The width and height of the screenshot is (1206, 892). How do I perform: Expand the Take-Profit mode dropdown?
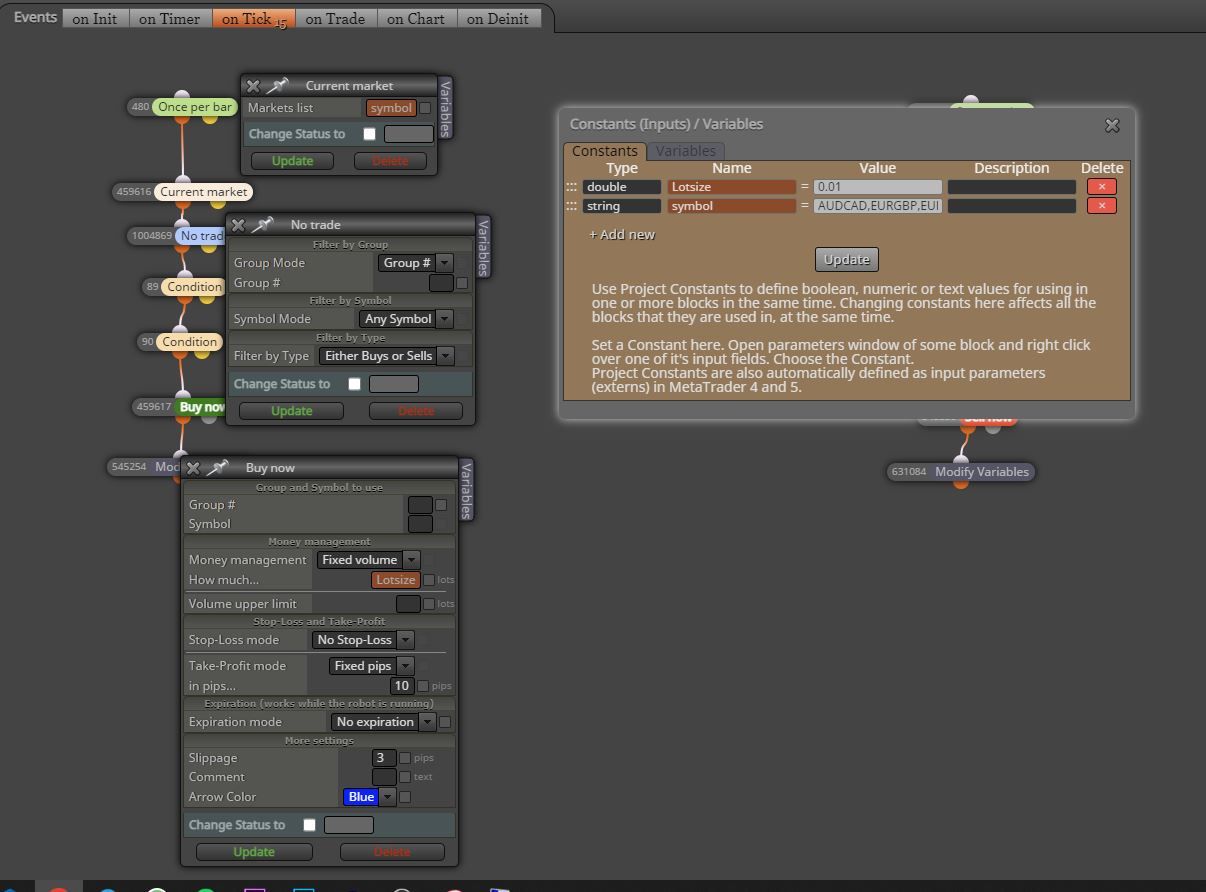tap(371, 666)
